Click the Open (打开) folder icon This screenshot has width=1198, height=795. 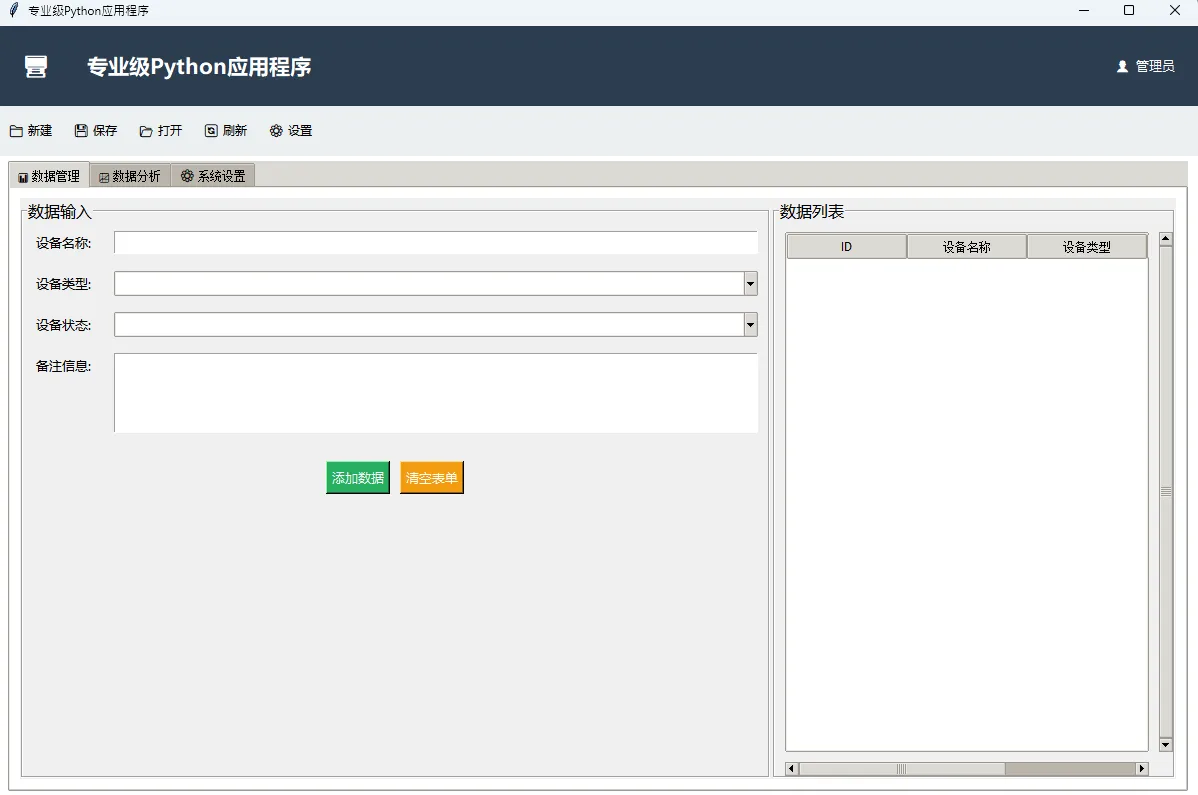click(x=146, y=131)
